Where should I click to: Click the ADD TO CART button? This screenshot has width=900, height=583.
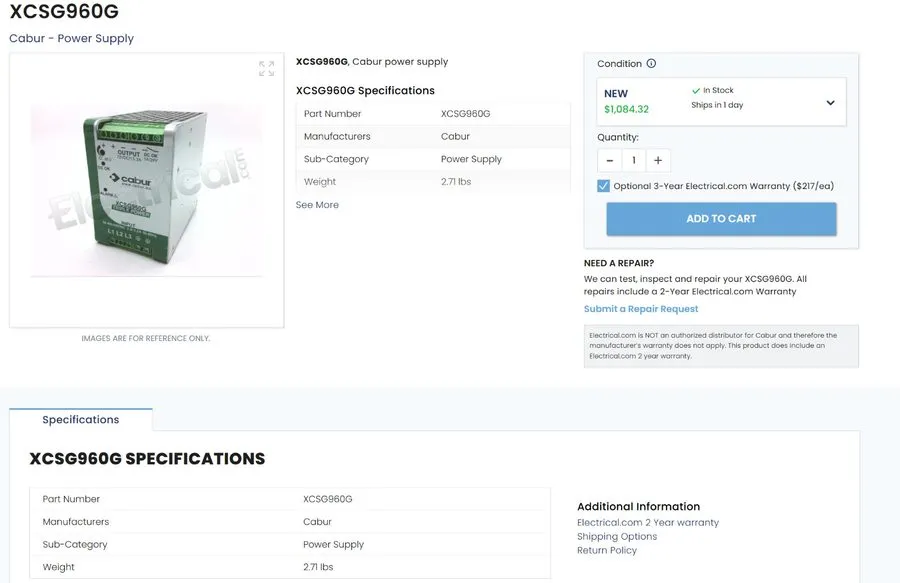pos(721,219)
